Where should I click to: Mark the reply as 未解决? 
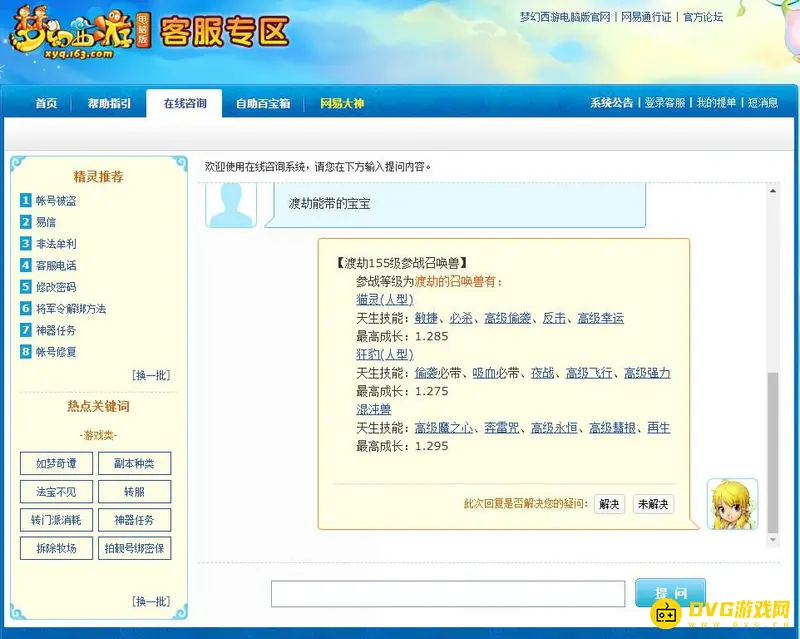pyautogui.click(x=653, y=504)
